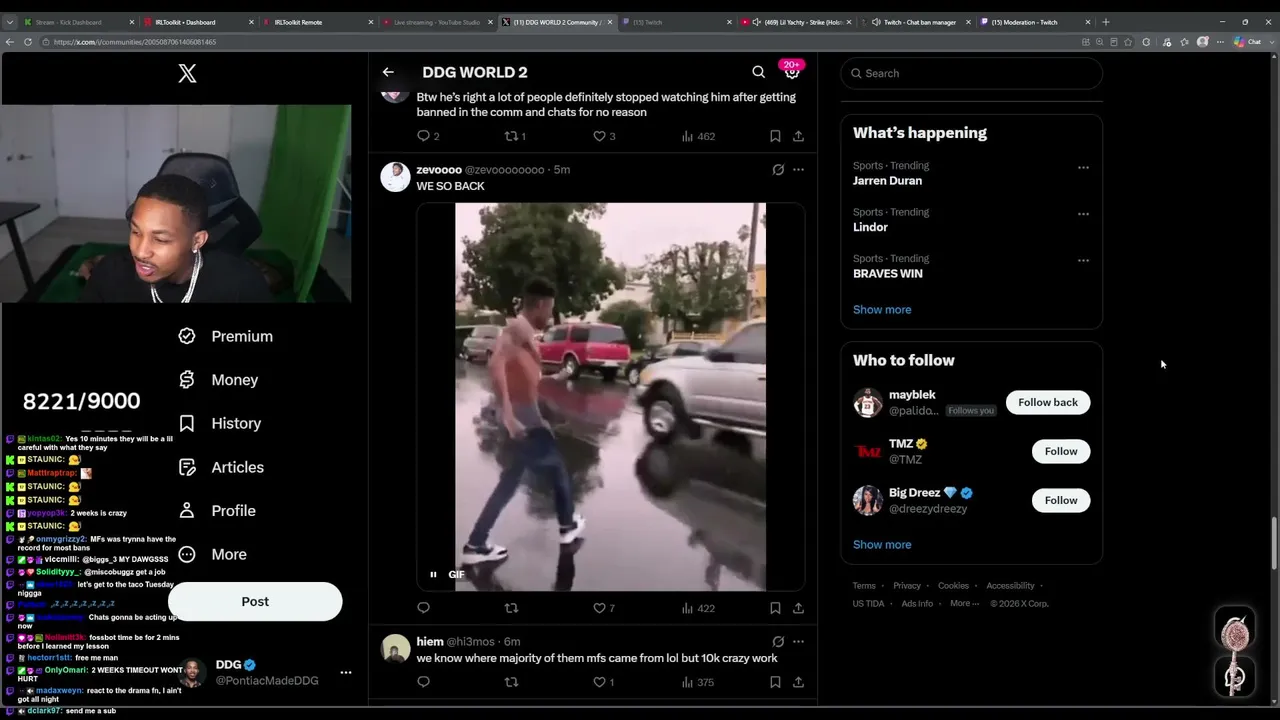Repost the 'Btw he's right' post
This screenshot has width=1280, height=720.
point(511,136)
